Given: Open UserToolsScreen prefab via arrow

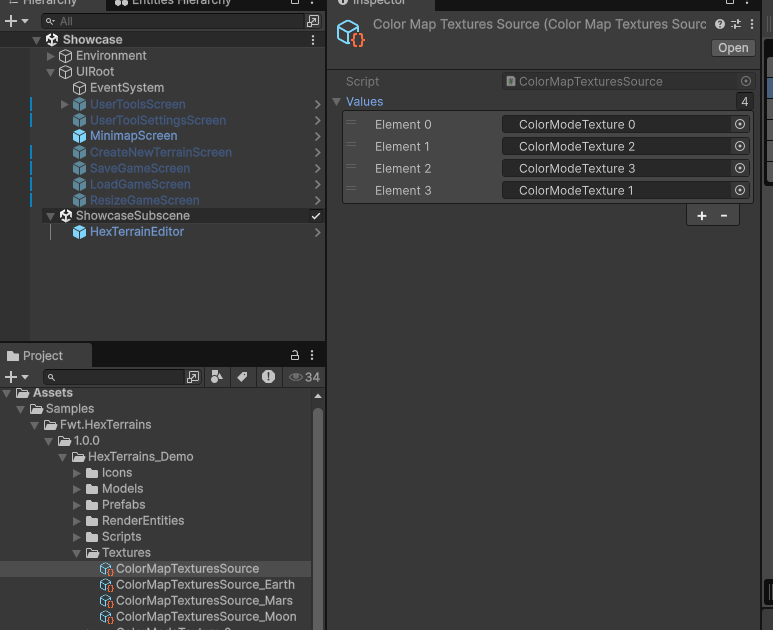Looking at the screenshot, I should 317,105.
